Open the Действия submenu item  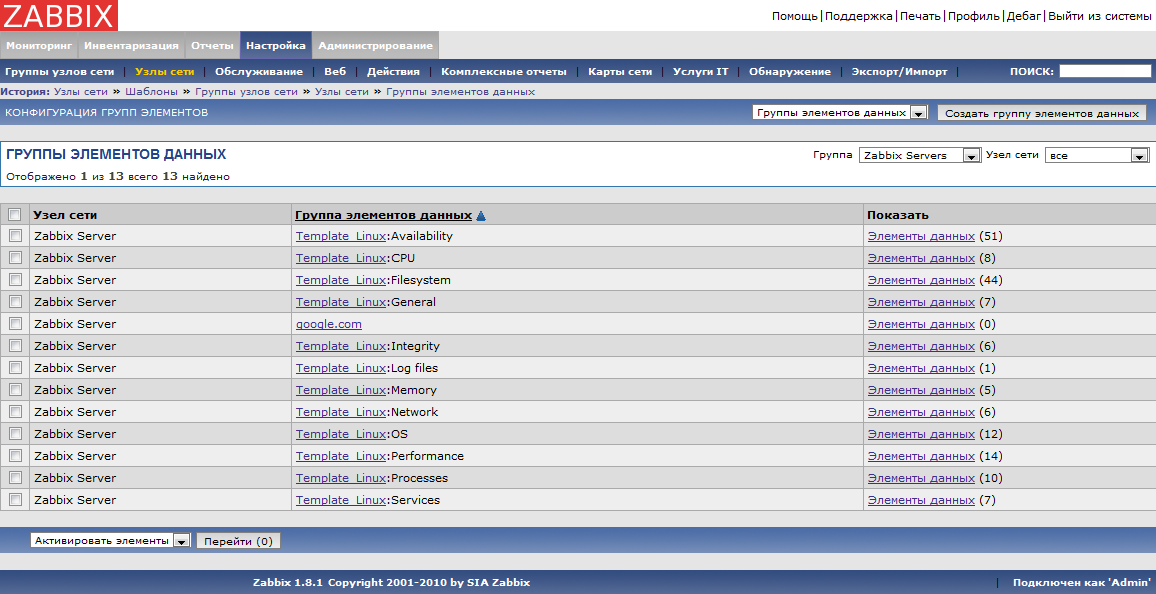(x=393, y=71)
